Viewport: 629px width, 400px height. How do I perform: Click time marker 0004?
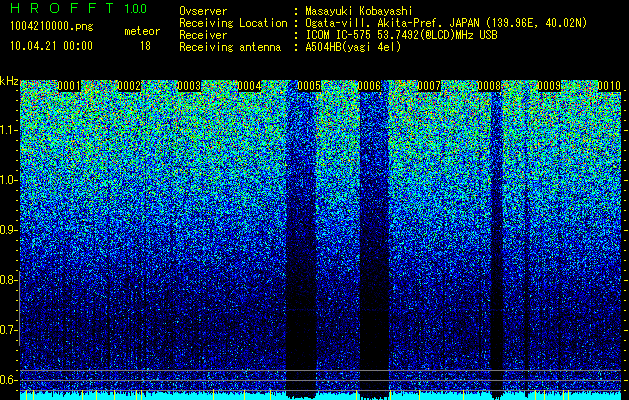pyautogui.click(x=249, y=86)
